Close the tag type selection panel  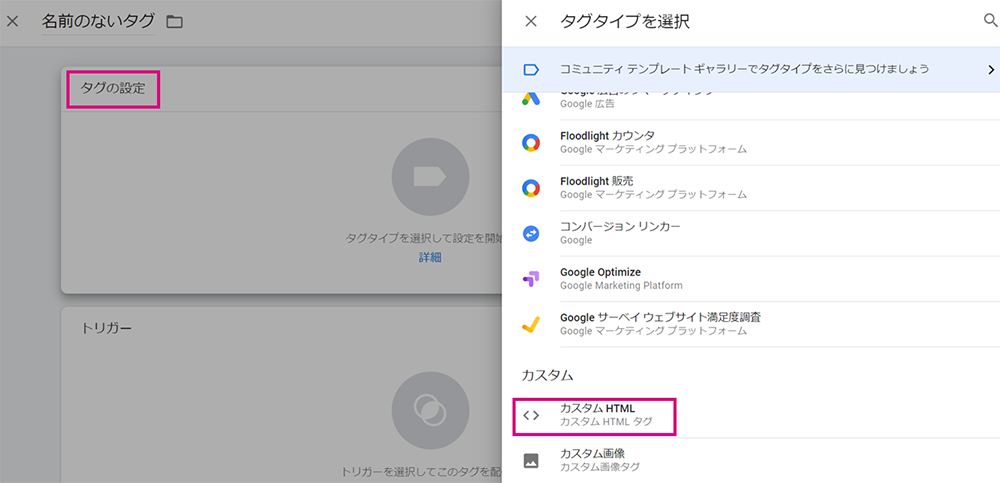[x=531, y=22]
